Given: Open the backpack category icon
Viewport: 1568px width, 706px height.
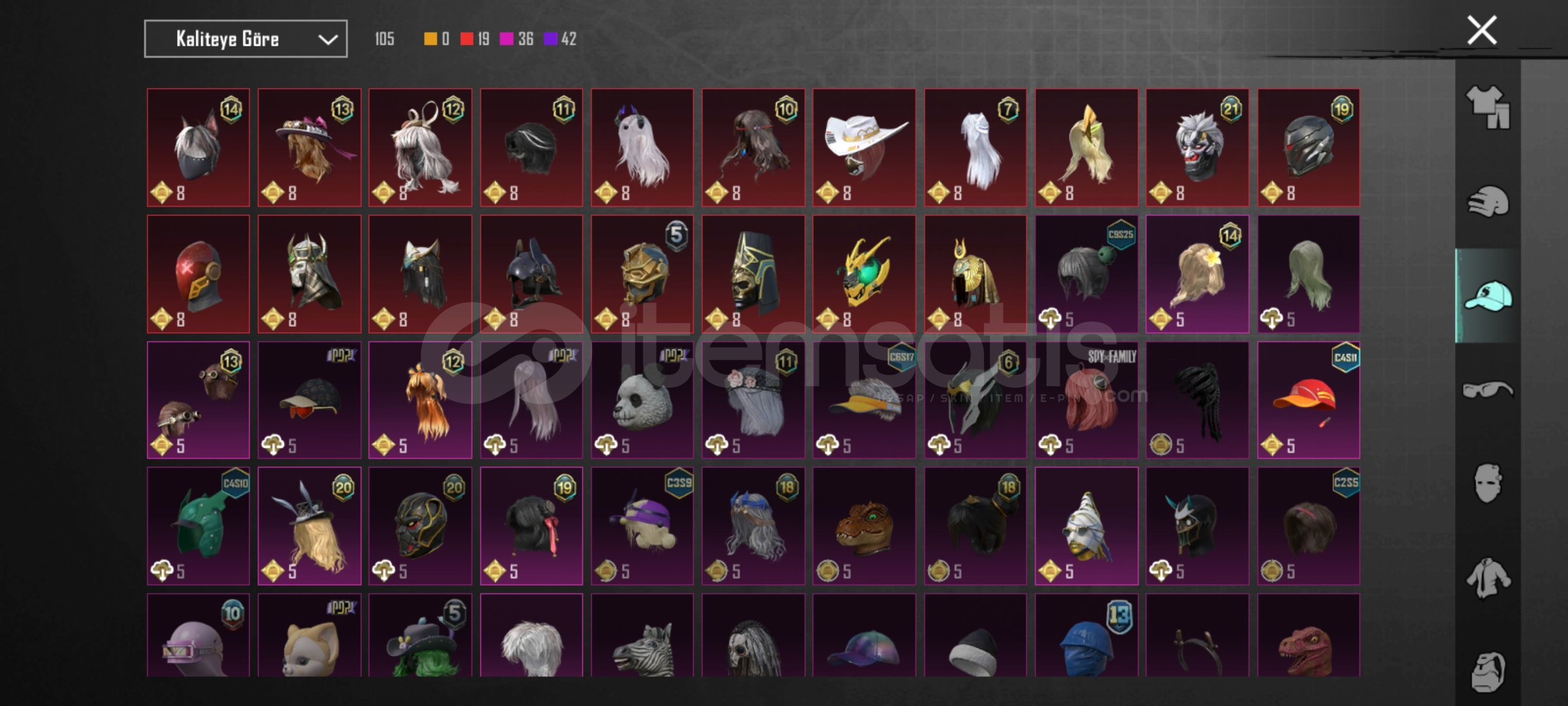Looking at the screenshot, I should tap(1488, 671).
